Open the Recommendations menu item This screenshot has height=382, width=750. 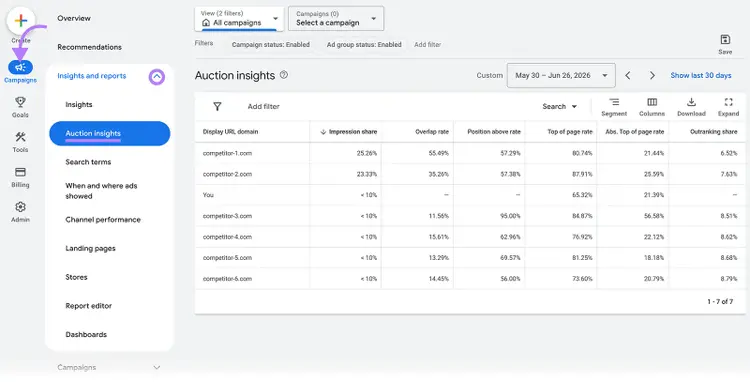tap(89, 47)
